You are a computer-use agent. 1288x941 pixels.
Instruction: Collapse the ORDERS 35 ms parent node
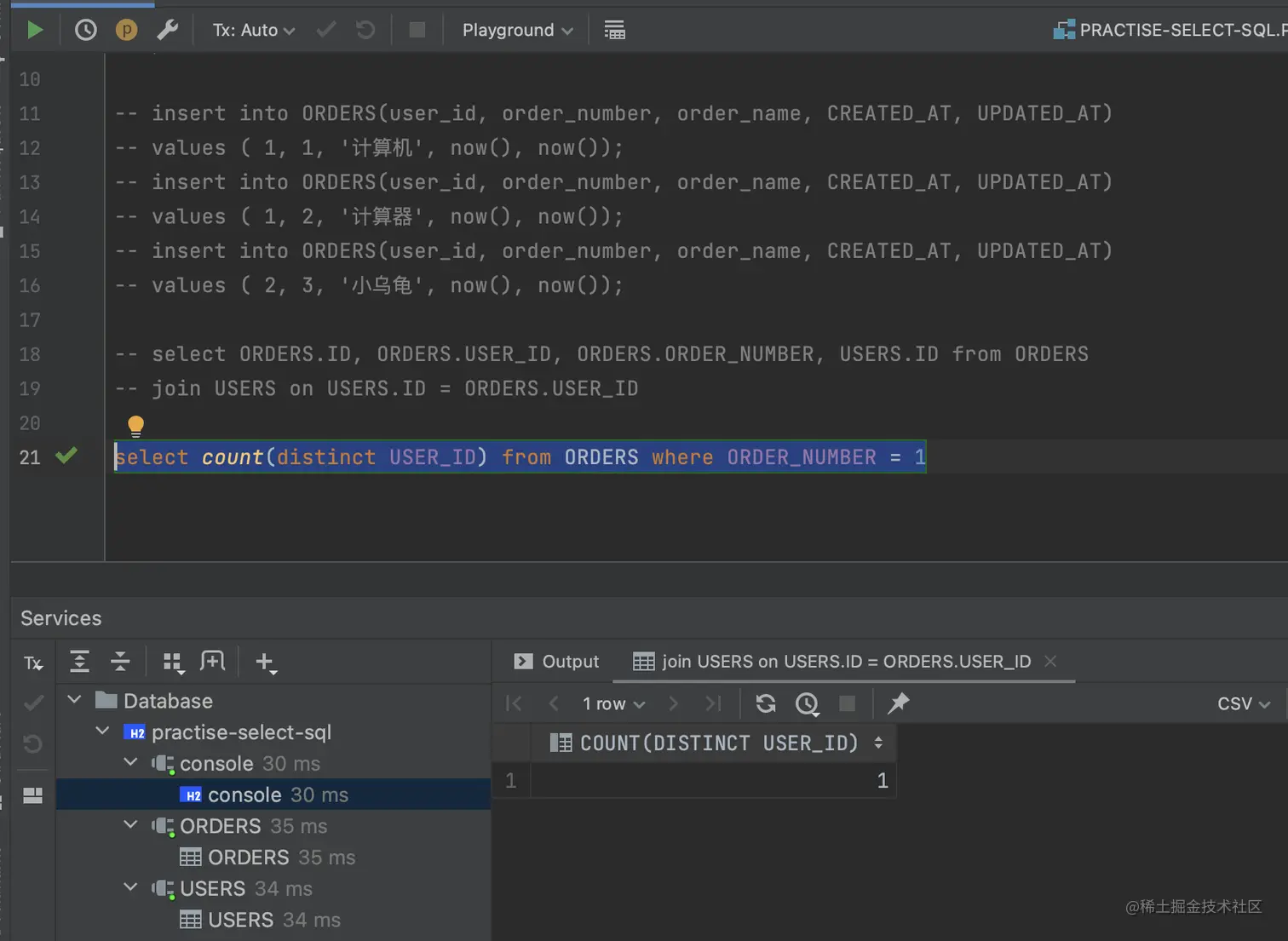131,825
